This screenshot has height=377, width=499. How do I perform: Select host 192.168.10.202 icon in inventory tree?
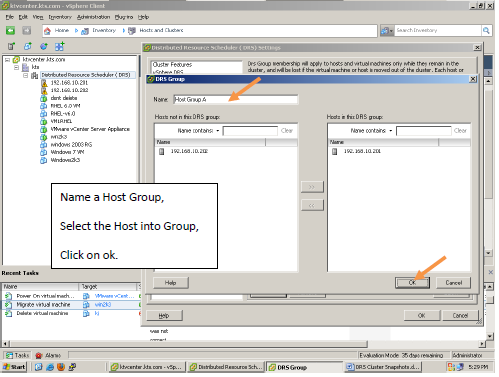click(44, 90)
